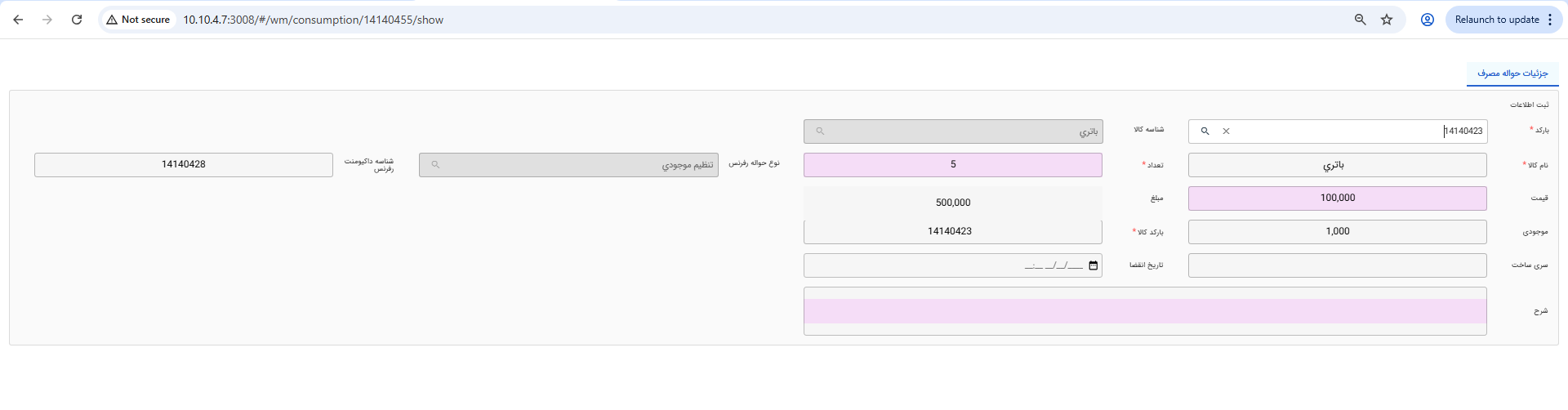
Task: Click the تعداد field showing 5
Action: 953,165
